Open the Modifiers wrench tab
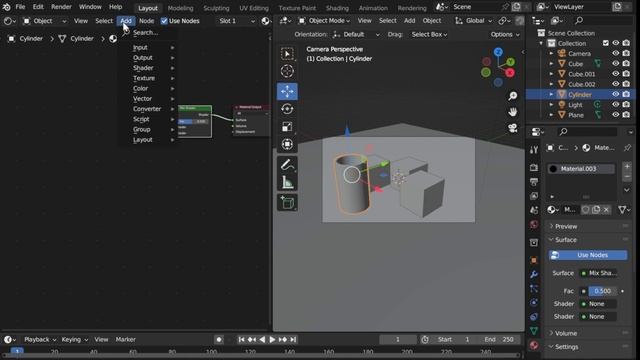The height and width of the screenshot is (360, 640). point(534,274)
